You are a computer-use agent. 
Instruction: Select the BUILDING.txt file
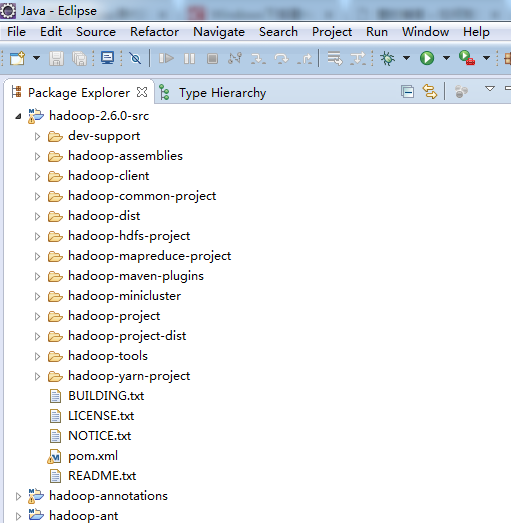(106, 396)
